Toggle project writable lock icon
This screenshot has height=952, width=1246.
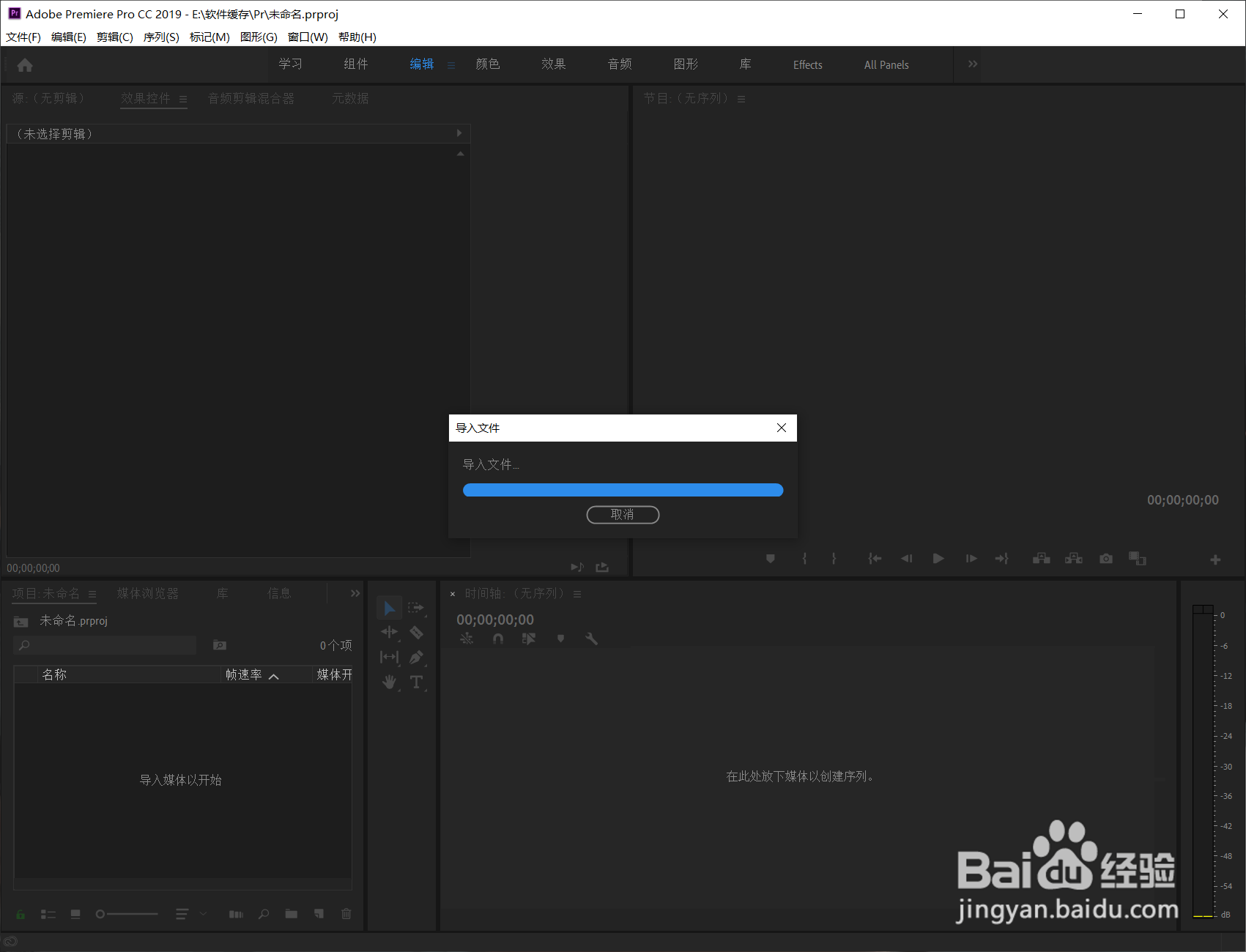(21, 914)
